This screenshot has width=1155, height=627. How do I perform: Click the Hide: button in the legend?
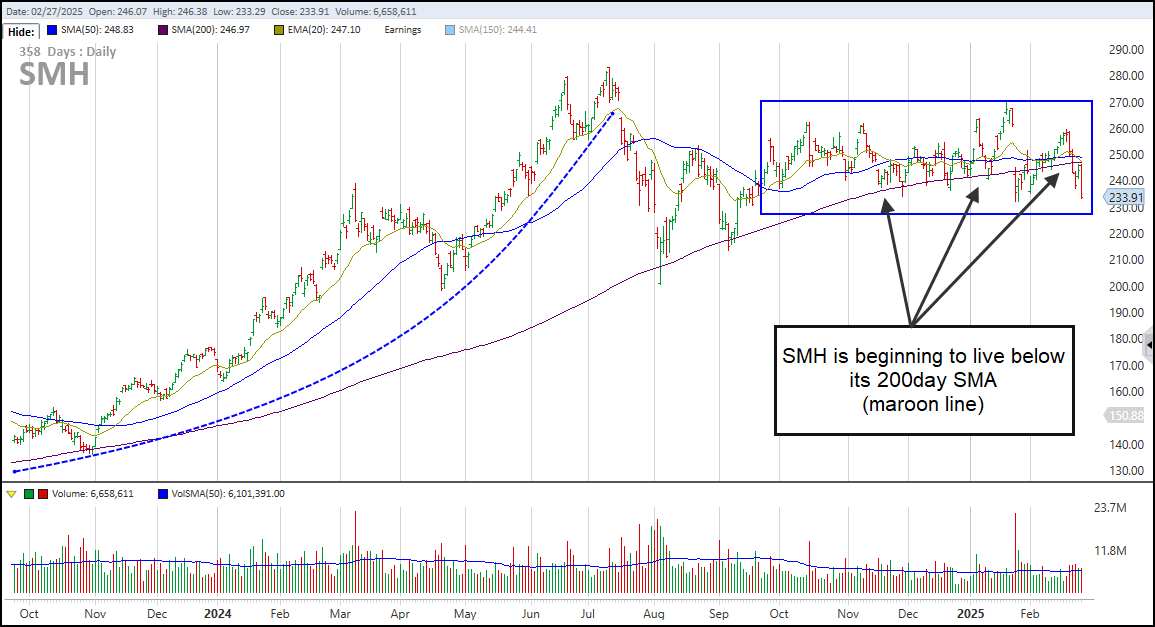pos(21,32)
